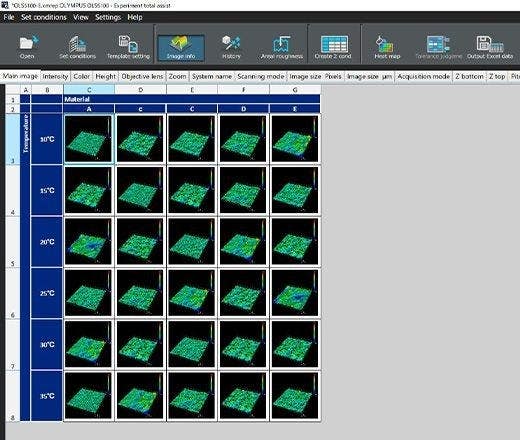Select the Create 2 cond table icon
520x440 pixels.
pyautogui.click(x=333, y=48)
